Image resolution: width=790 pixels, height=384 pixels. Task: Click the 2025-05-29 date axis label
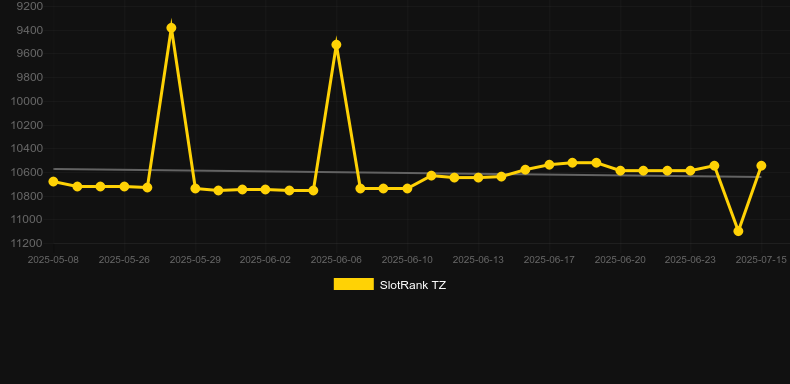point(195,260)
